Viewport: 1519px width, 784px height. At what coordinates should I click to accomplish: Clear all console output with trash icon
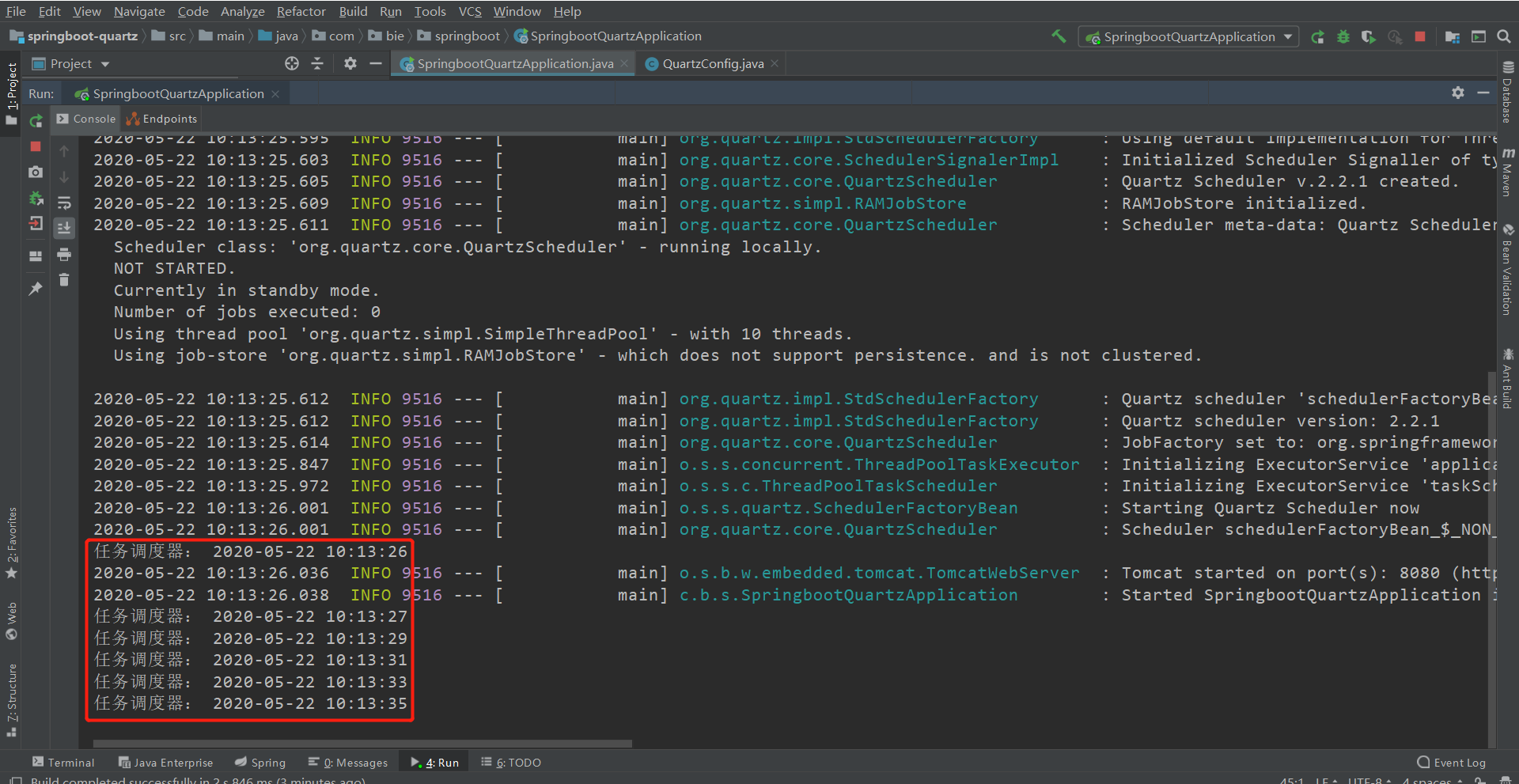[x=64, y=280]
